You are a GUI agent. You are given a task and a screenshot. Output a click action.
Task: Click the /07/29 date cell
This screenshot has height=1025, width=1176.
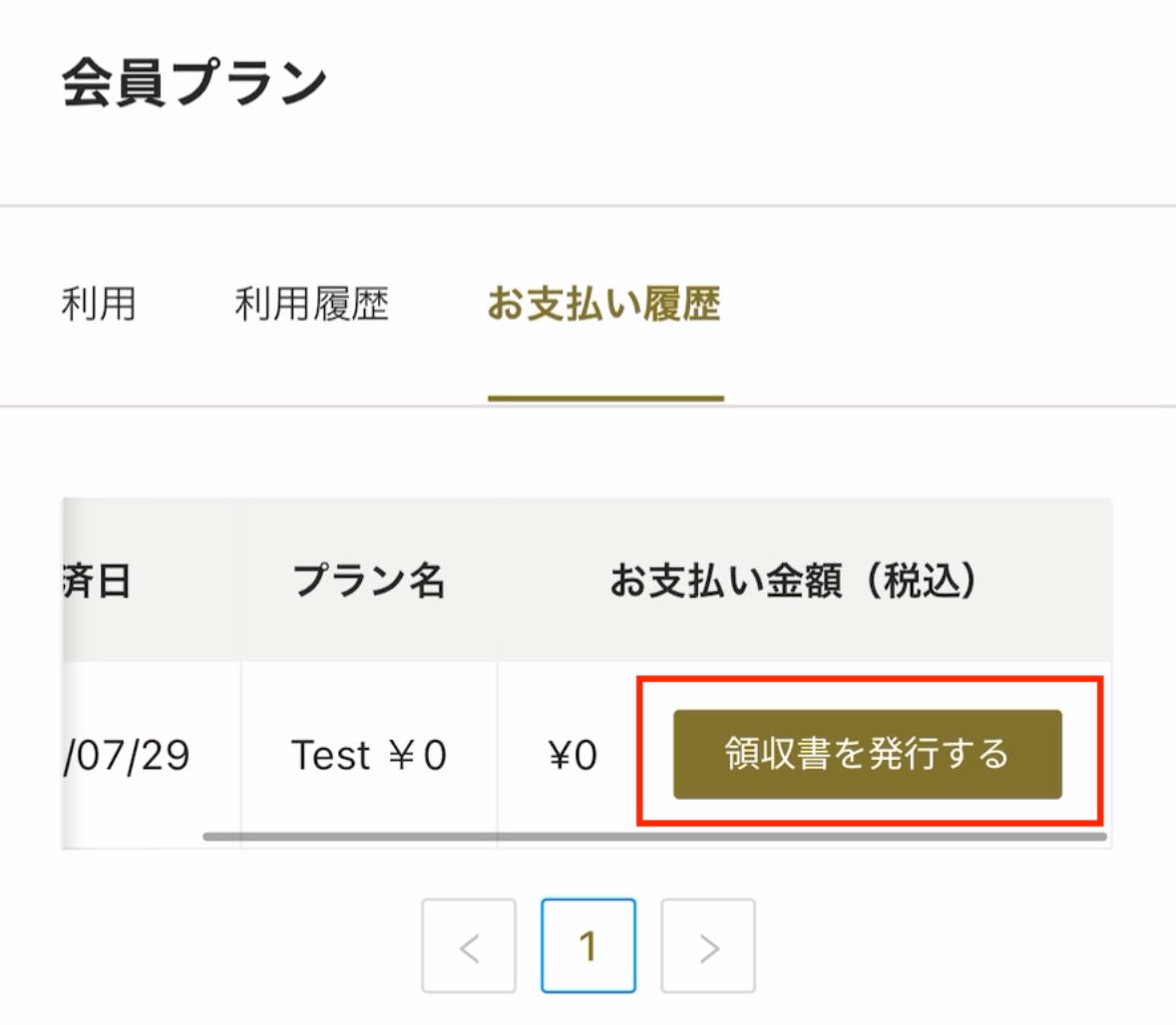click(x=127, y=756)
